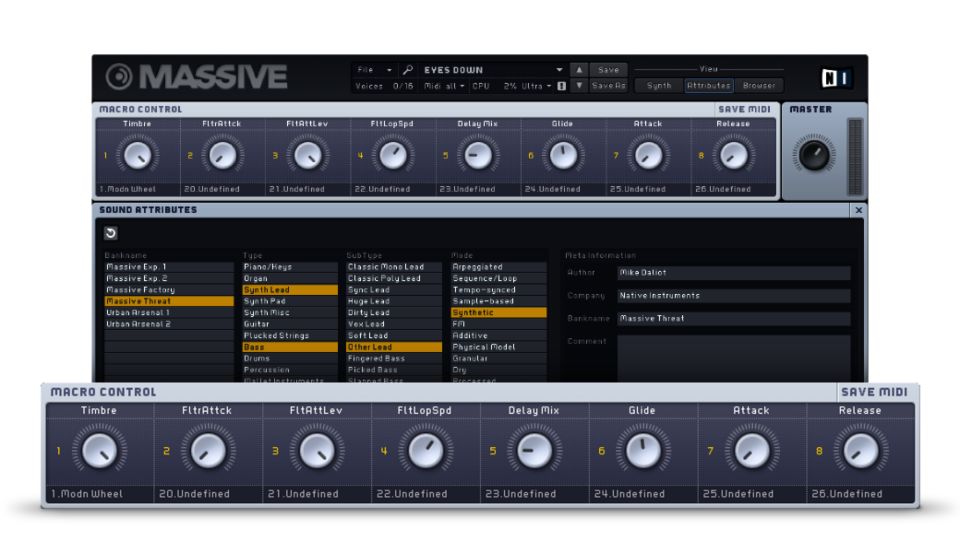Click the Save button

(608, 70)
